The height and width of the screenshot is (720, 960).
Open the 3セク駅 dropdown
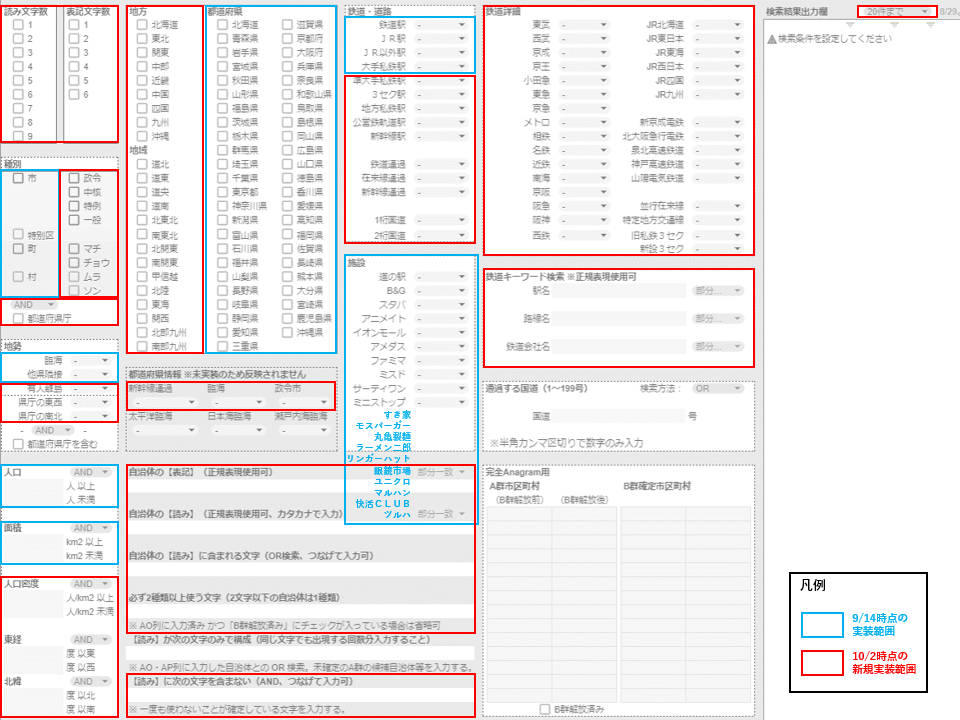[x=441, y=94]
